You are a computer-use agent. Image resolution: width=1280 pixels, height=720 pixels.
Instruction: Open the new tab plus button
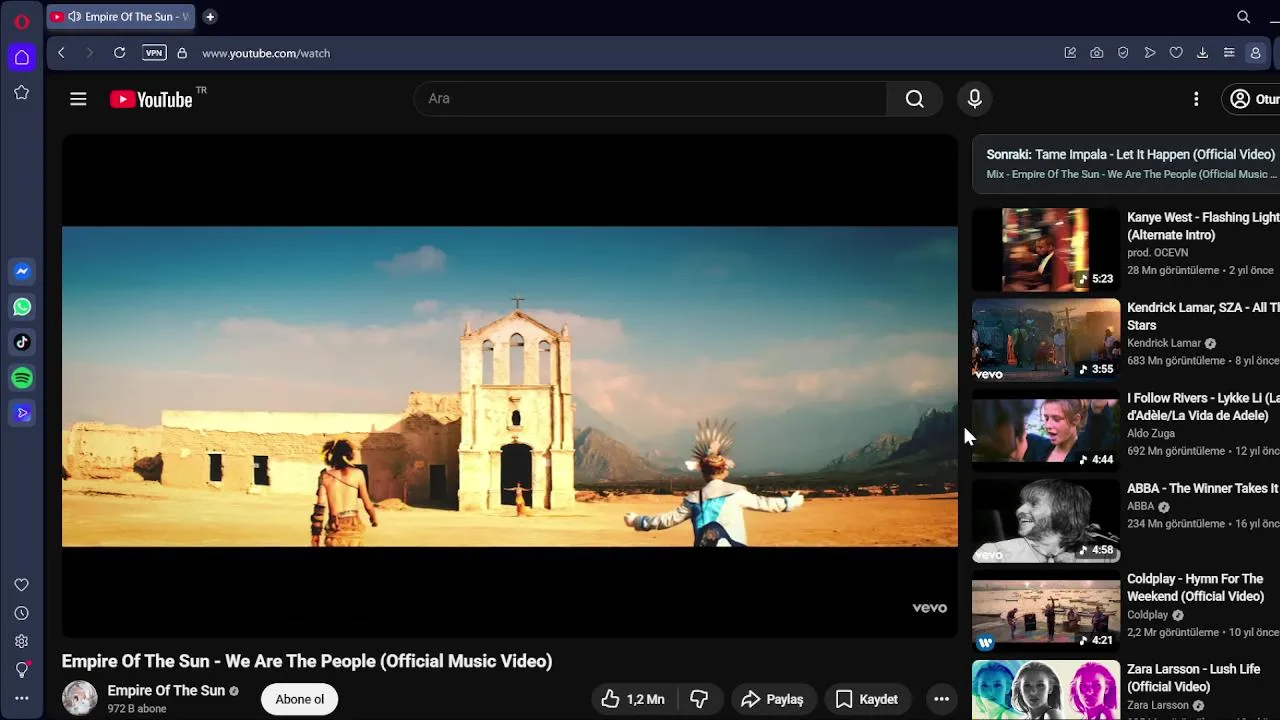click(210, 17)
